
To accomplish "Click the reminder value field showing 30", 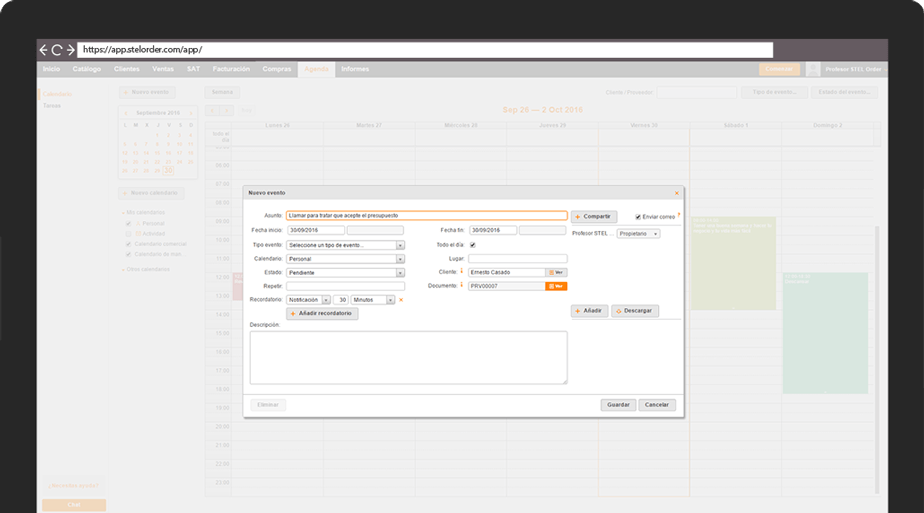I will tap(341, 300).
